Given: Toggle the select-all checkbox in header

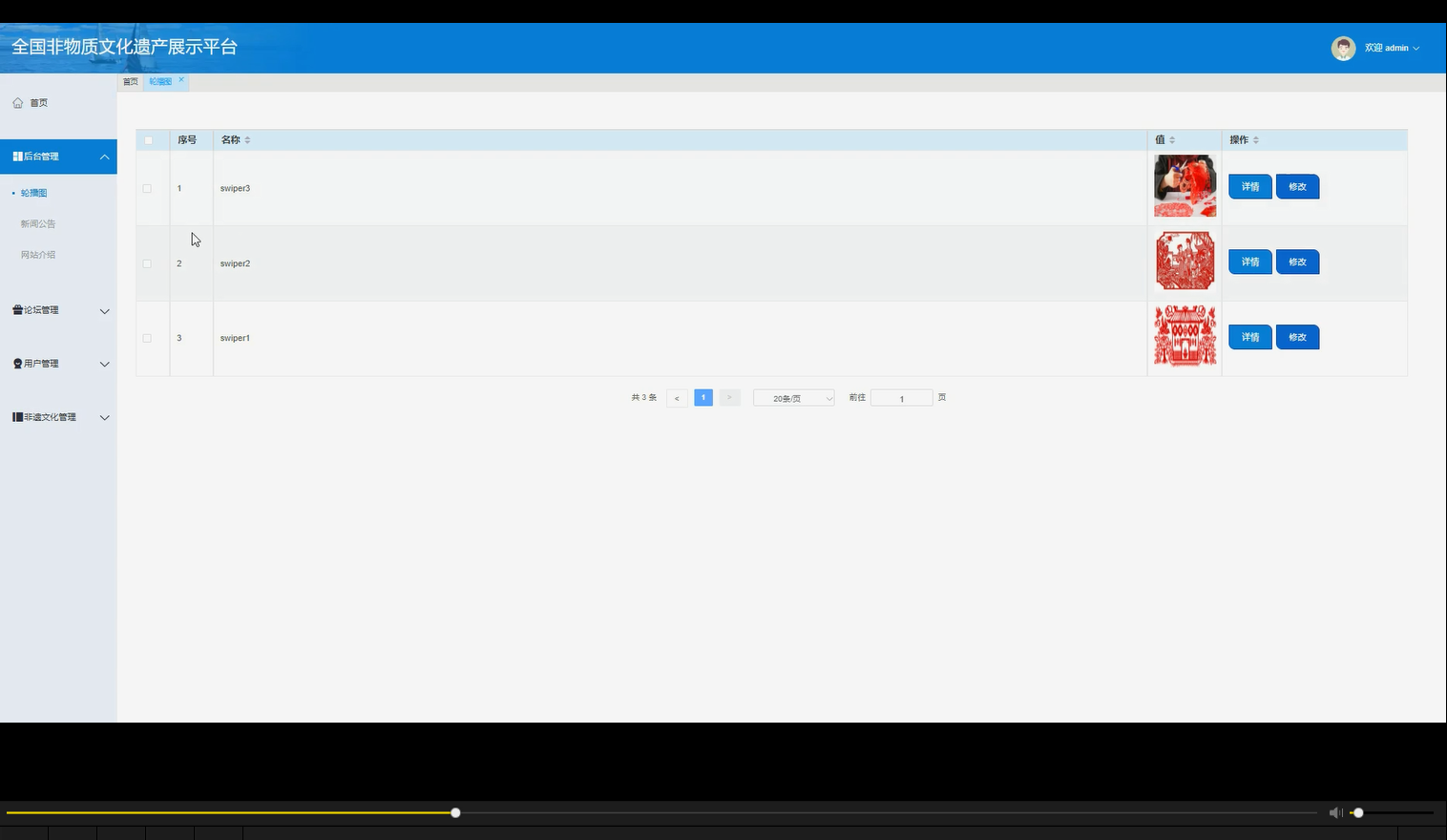Looking at the screenshot, I should 148,140.
